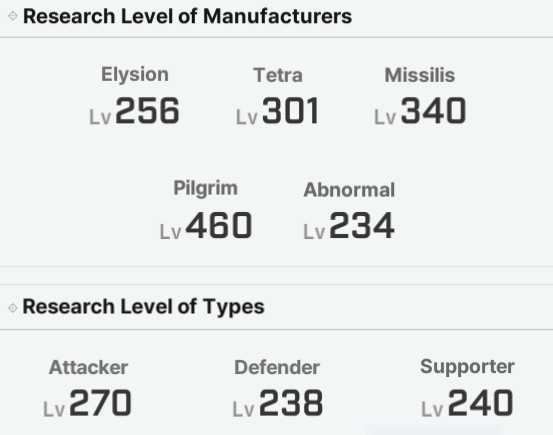The height and width of the screenshot is (435, 553).
Task: Select the Supporter type label
Action: 467,367
